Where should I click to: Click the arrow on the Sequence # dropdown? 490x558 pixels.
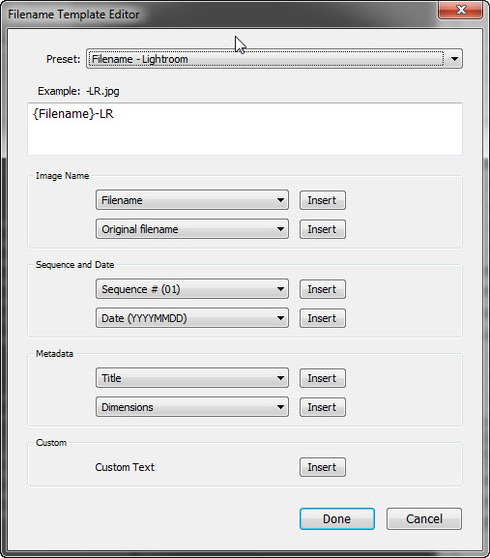(x=280, y=289)
